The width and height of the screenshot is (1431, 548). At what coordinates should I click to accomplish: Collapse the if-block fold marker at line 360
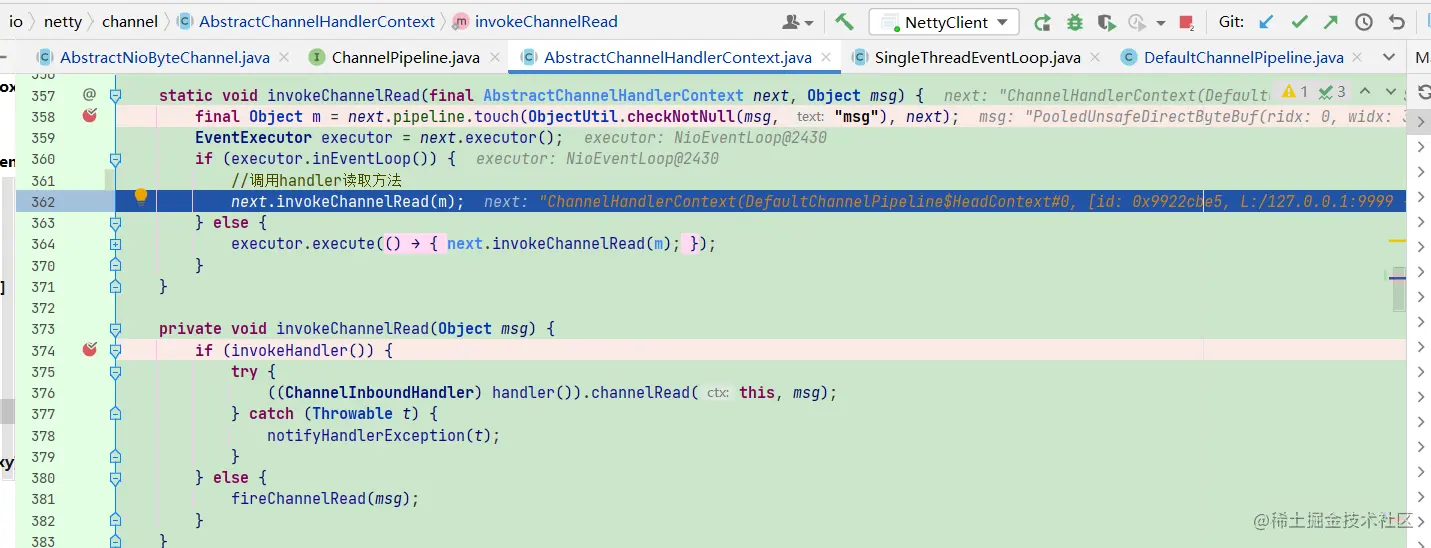(115, 159)
